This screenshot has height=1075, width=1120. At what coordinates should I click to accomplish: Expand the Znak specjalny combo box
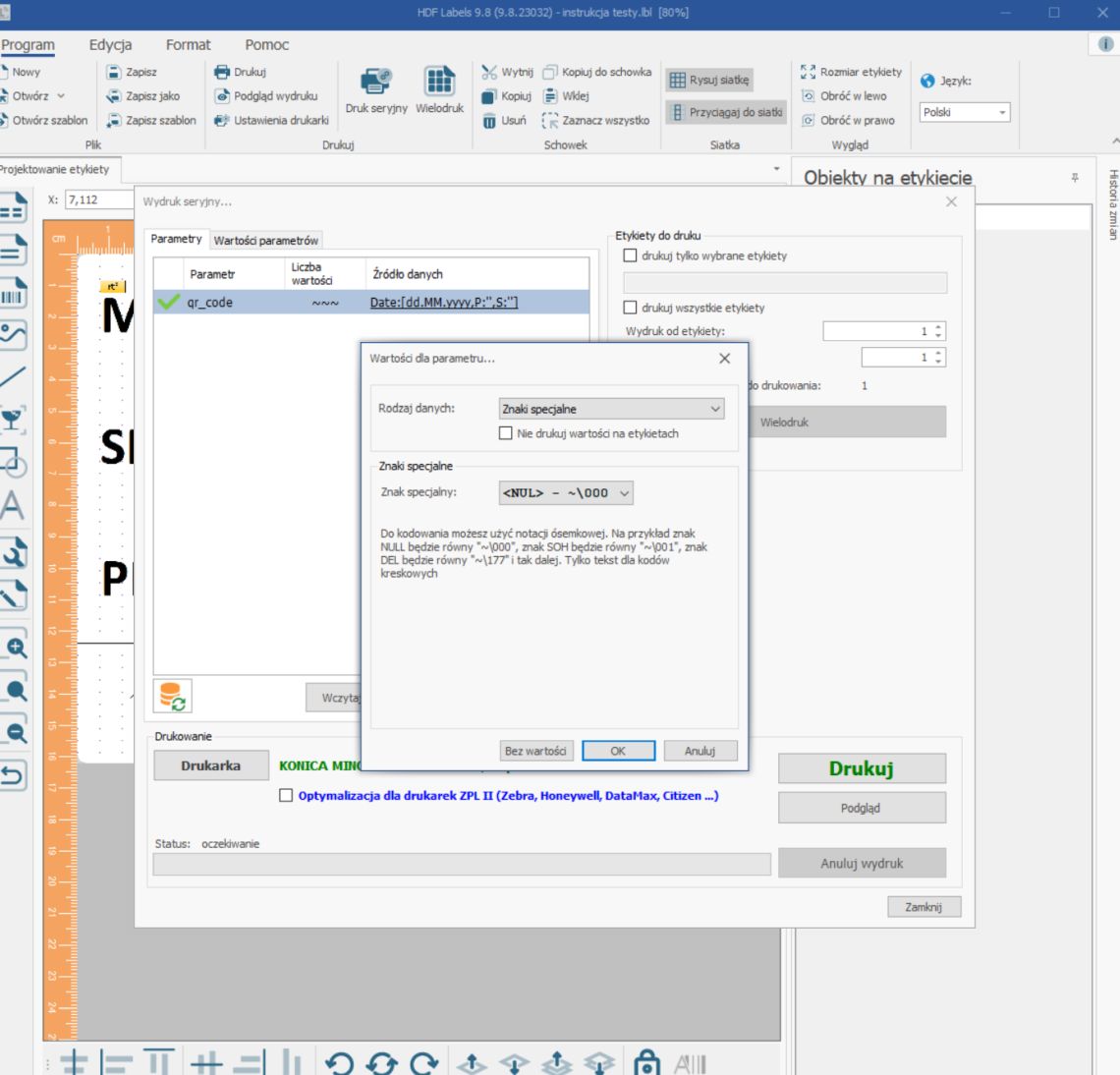566,493
